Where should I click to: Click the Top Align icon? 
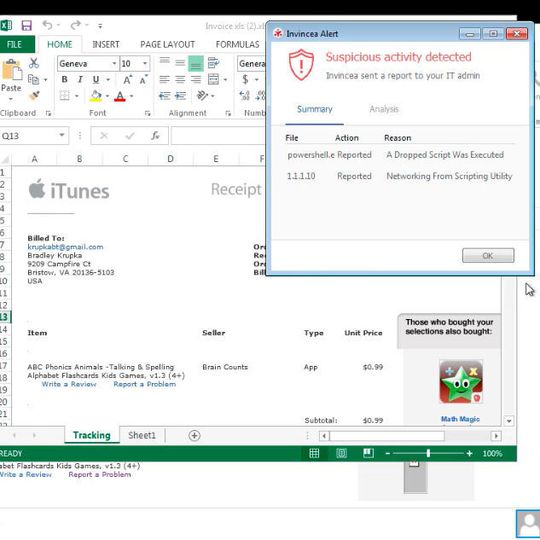164,63
